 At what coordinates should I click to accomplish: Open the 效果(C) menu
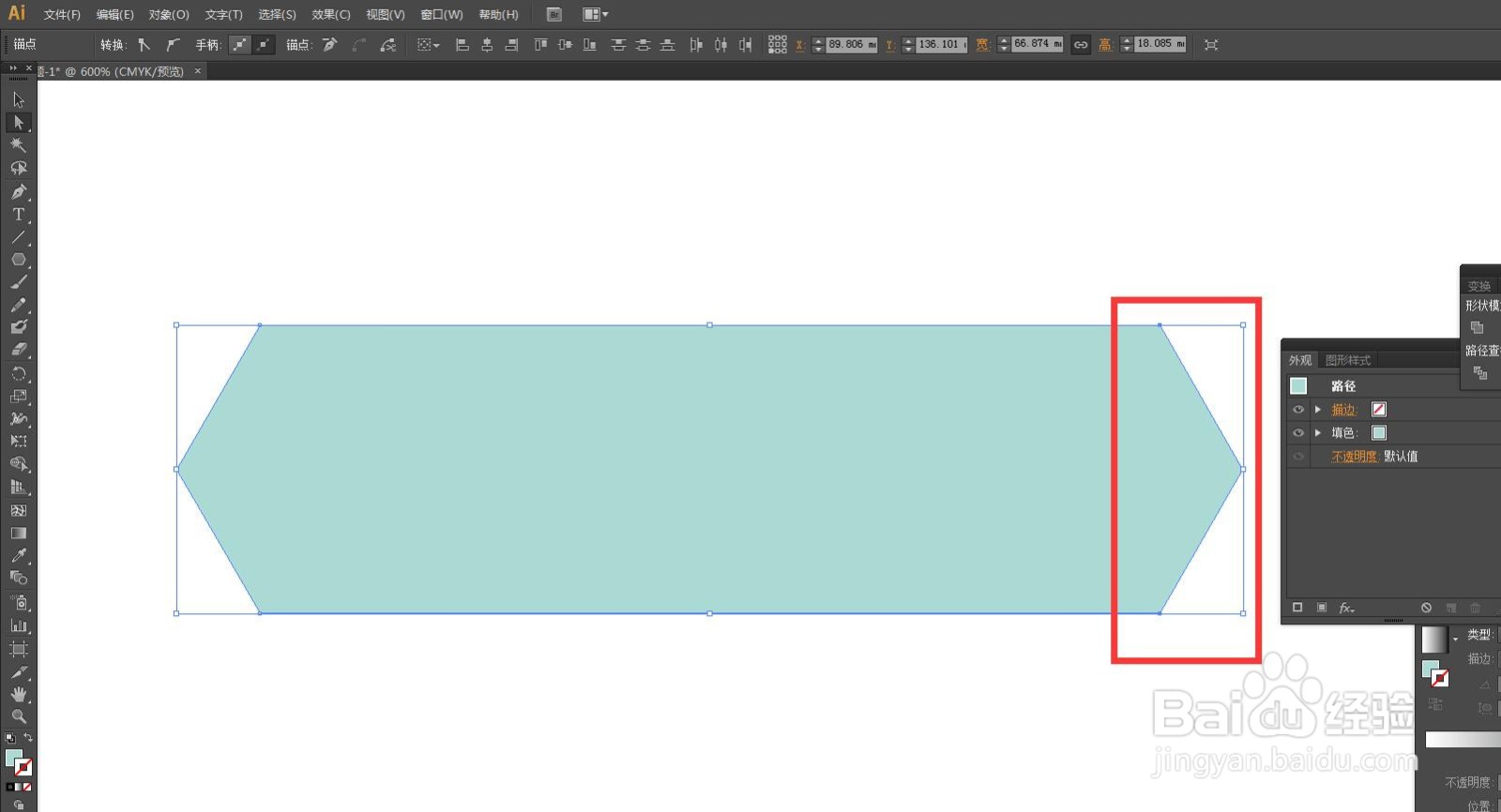(x=331, y=15)
